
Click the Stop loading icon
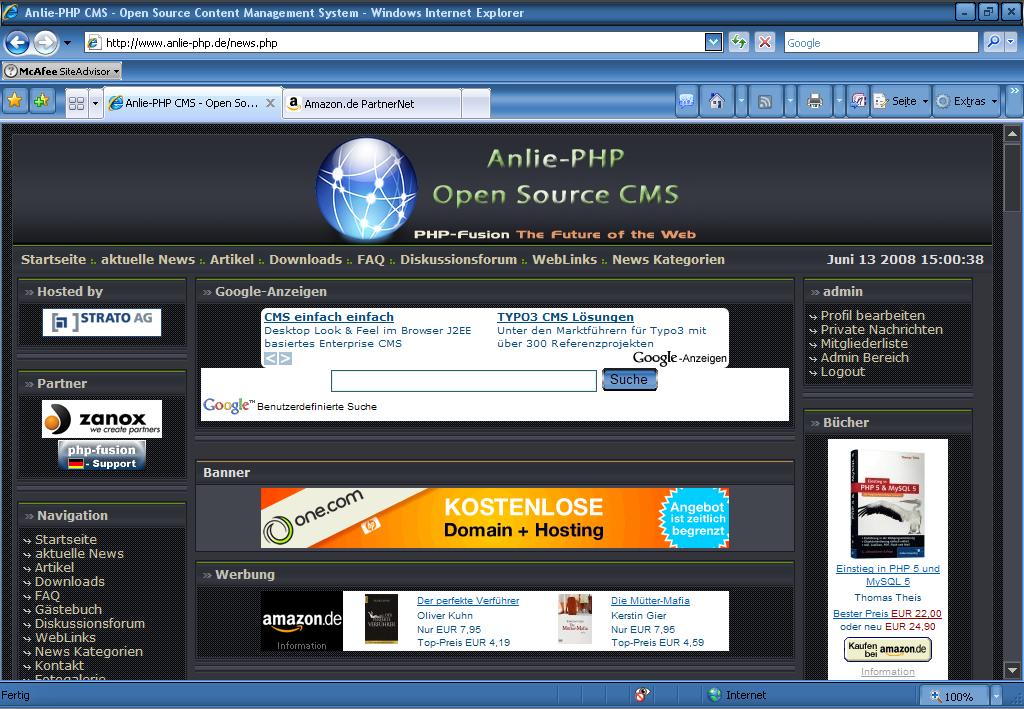[x=765, y=42]
